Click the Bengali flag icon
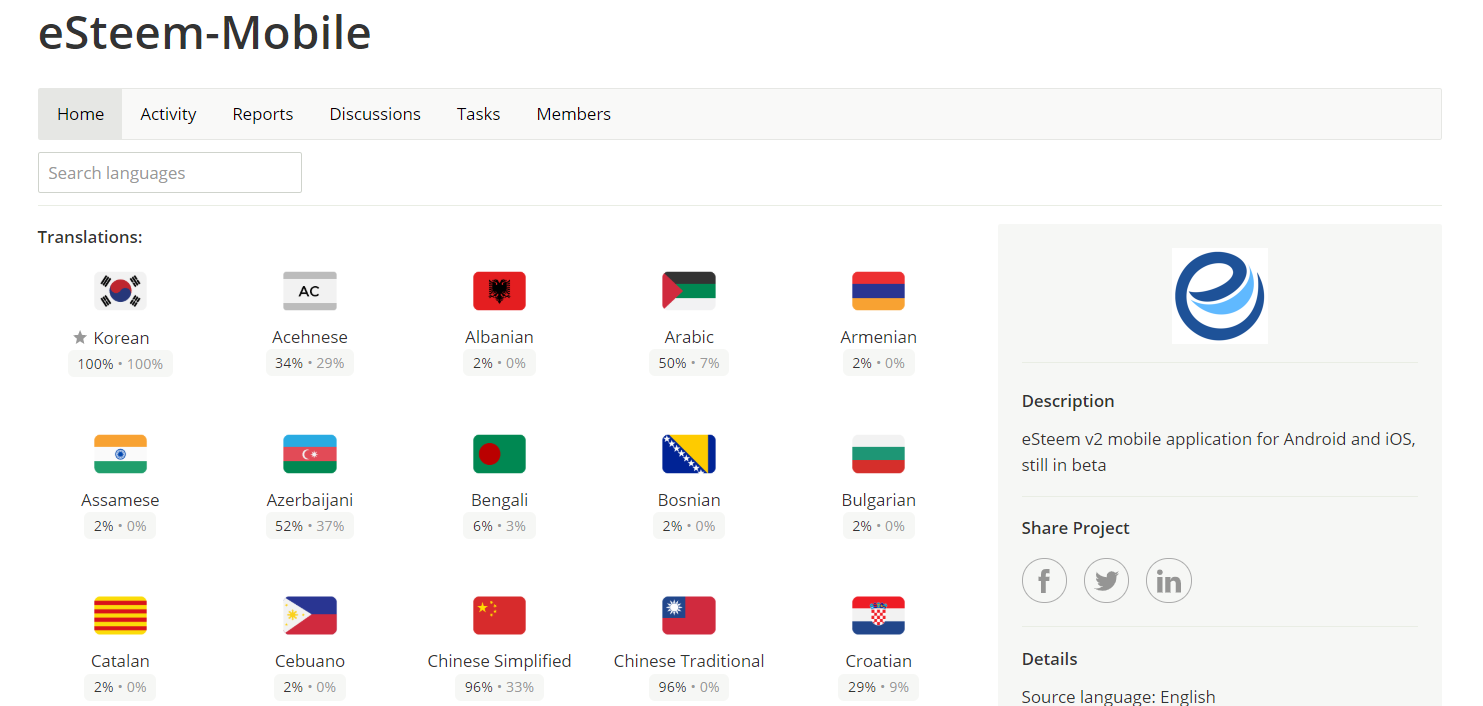1483x706 pixels. tap(499, 454)
